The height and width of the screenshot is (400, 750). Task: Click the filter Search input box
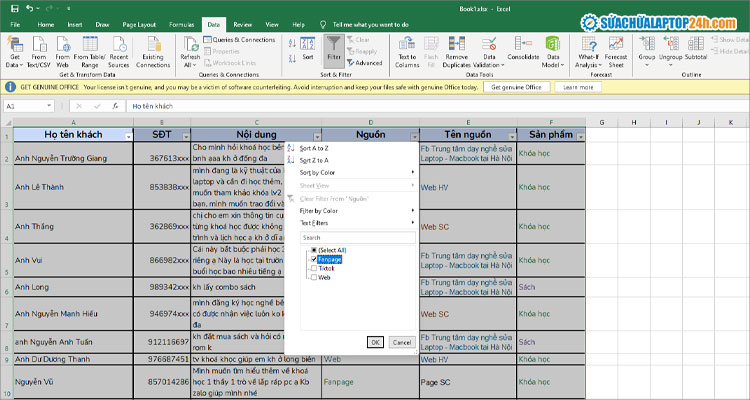(x=356, y=237)
